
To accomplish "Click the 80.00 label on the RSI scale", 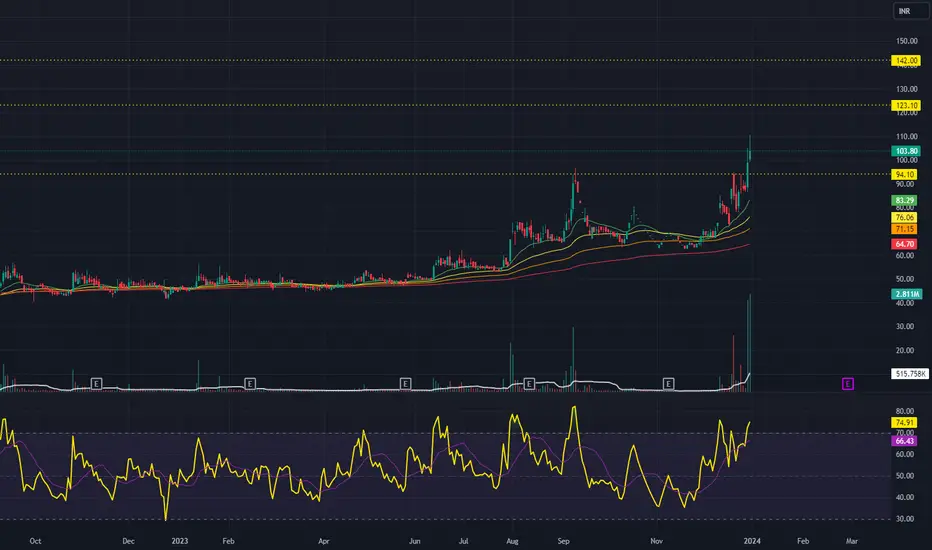I will (905, 411).
